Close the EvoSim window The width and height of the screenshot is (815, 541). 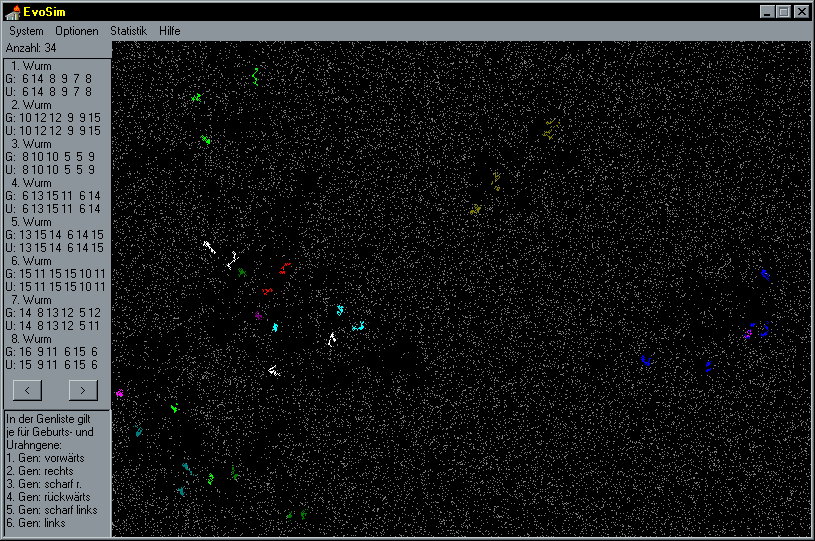click(x=801, y=11)
